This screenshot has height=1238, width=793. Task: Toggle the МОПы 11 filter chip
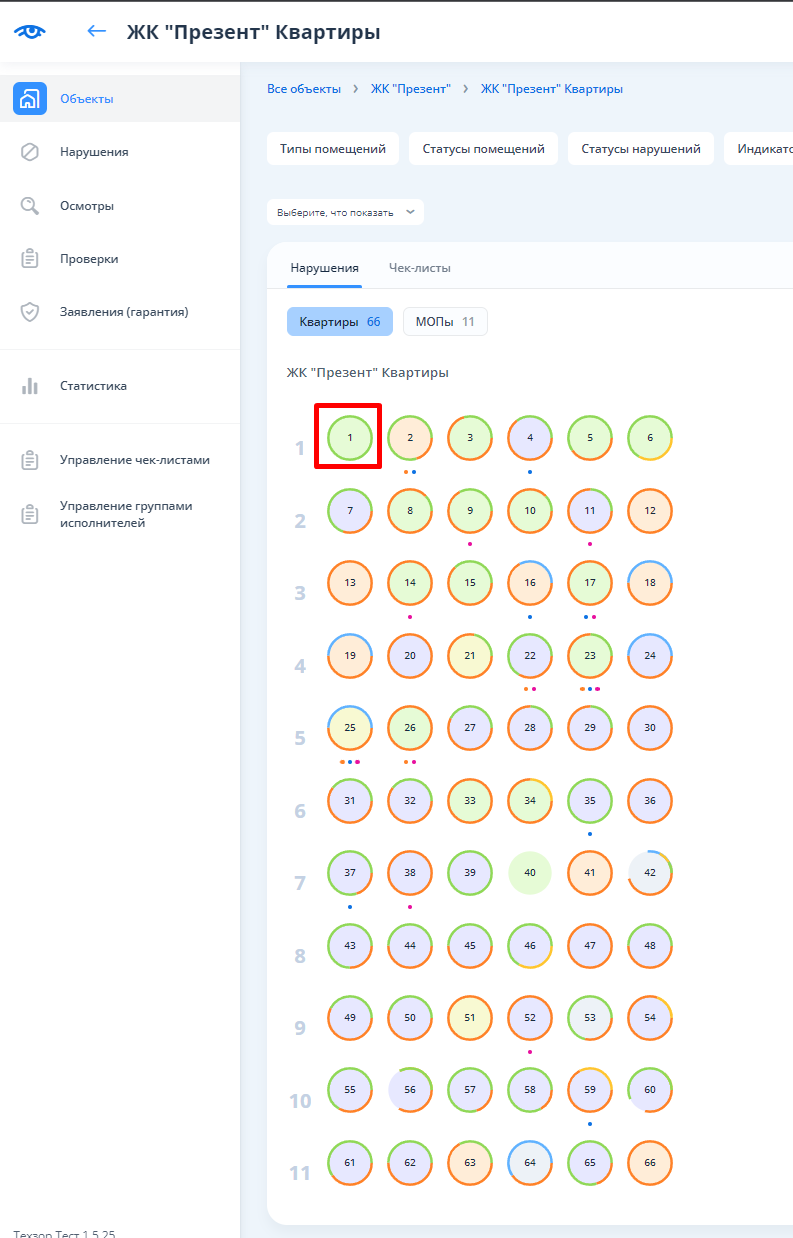pos(445,322)
